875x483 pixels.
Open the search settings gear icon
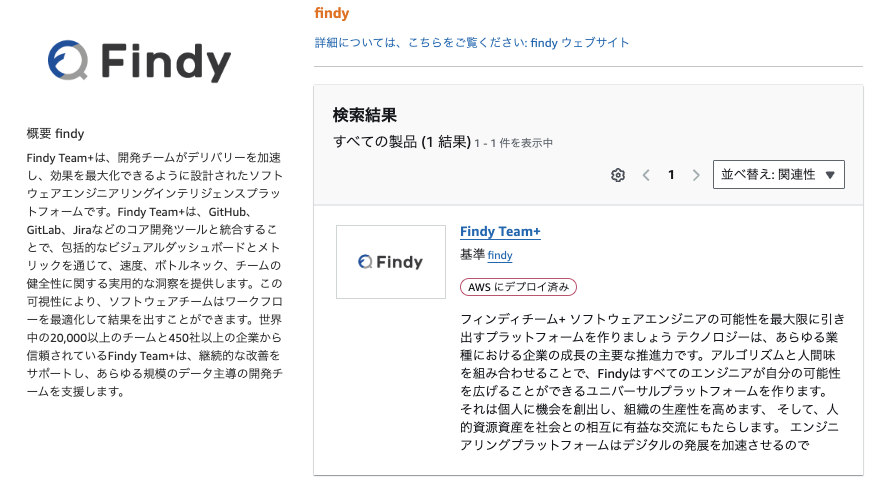pyautogui.click(x=618, y=175)
